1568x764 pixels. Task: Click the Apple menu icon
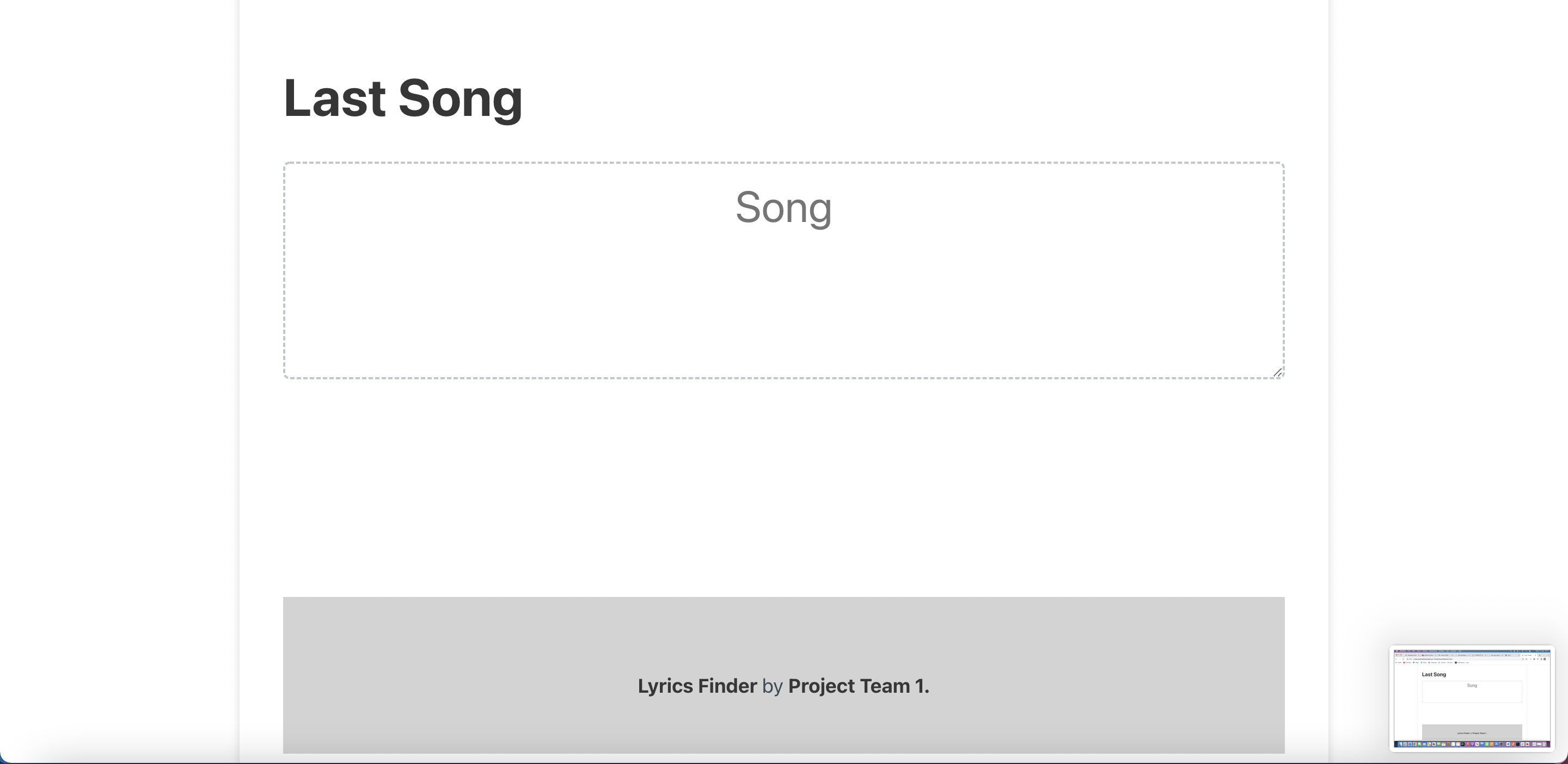pyautogui.click(x=1397, y=651)
